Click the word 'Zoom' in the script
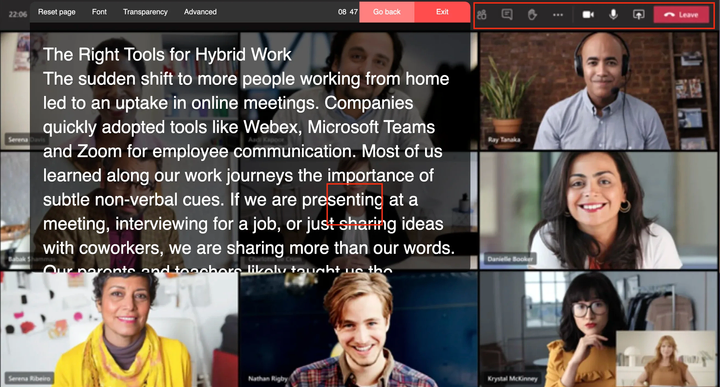This screenshot has height=387, width=720. 99,151
